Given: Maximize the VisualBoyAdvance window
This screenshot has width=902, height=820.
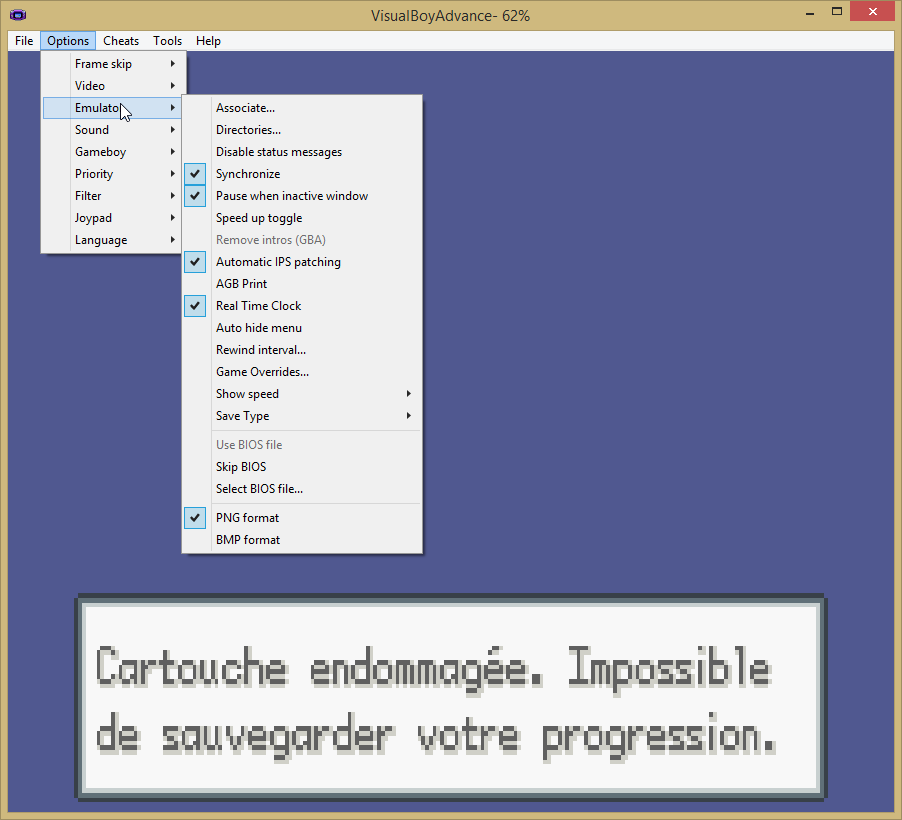Looking at the screenshot, I should [x=836, y=12].
